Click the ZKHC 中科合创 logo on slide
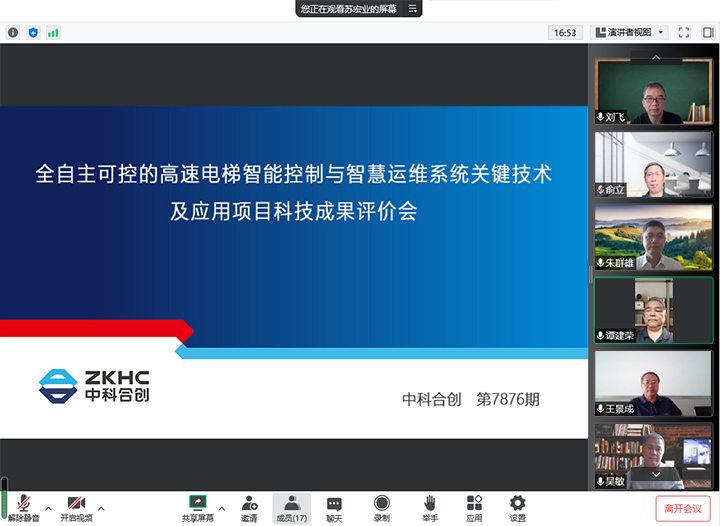This screenshot has width=720, height=526. (x=94, y=386)
